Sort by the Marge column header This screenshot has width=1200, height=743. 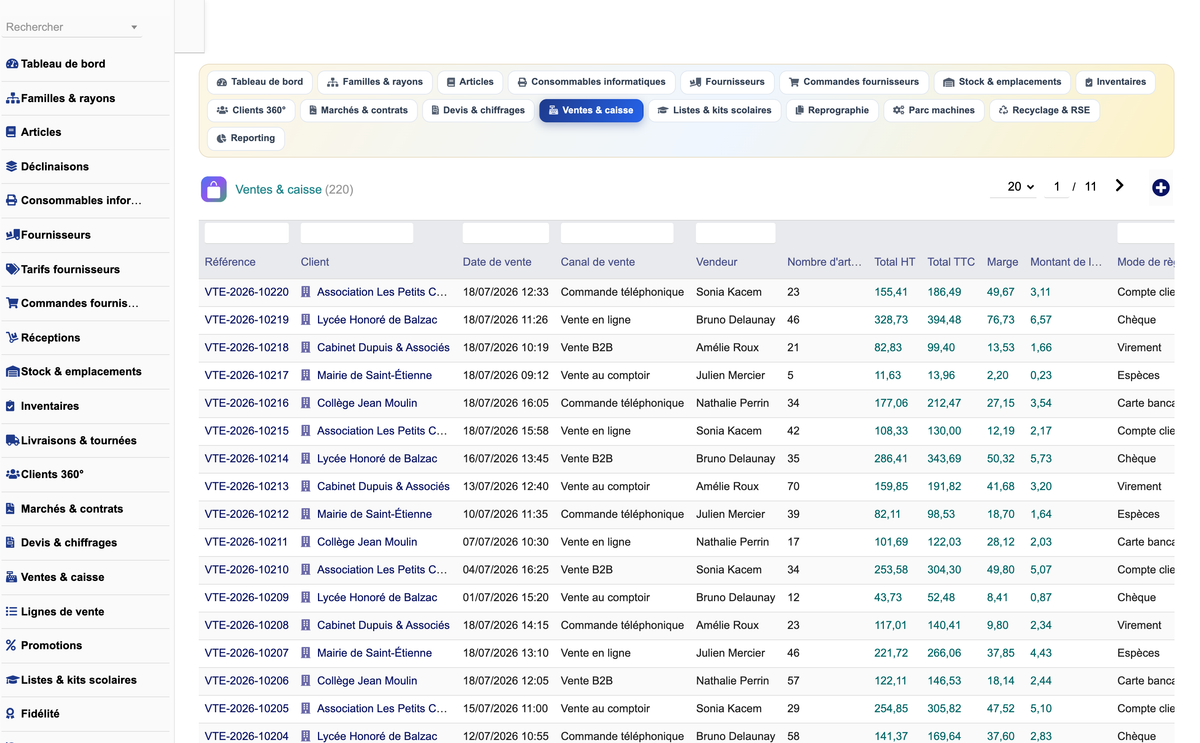tap(1002, 262)
